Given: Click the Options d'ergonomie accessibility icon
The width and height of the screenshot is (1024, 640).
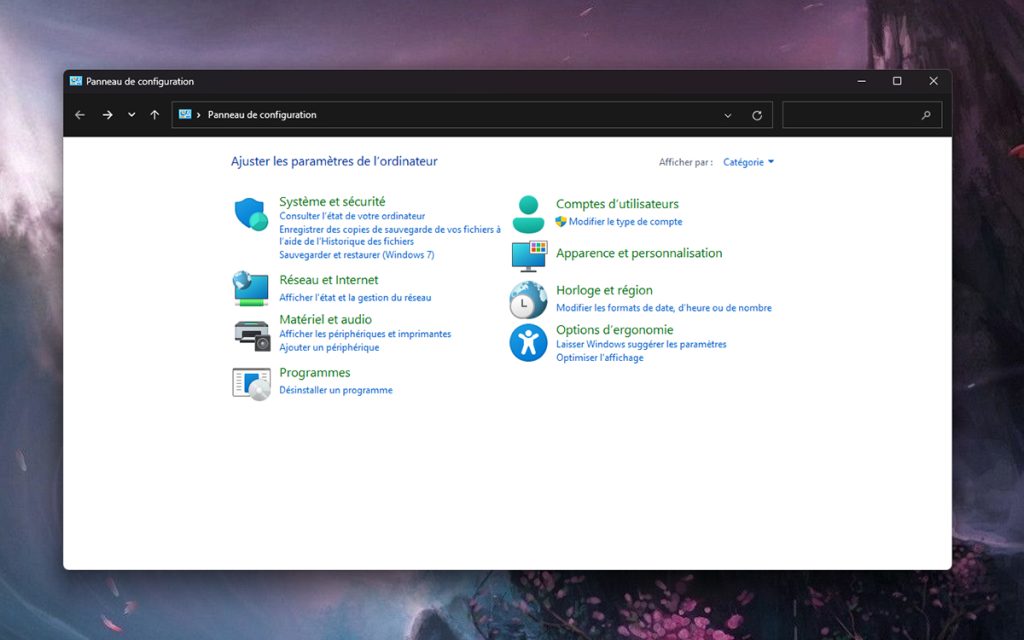Looking at the screenshot, I should pos(527,343).
